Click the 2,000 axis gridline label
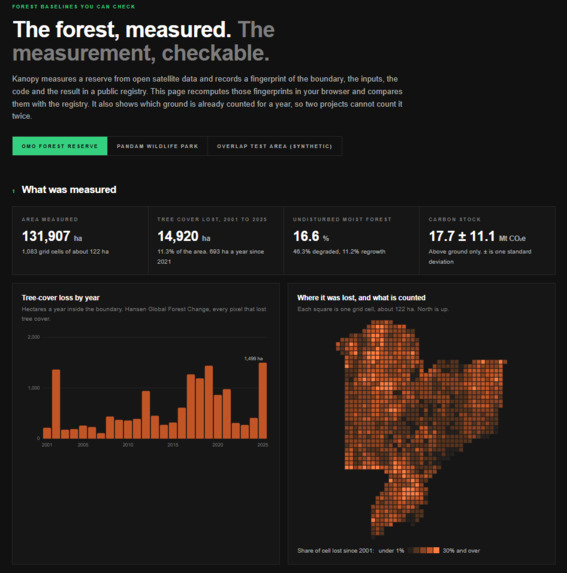The height and width of the screenshot is (573, 567). coord(34,337)
